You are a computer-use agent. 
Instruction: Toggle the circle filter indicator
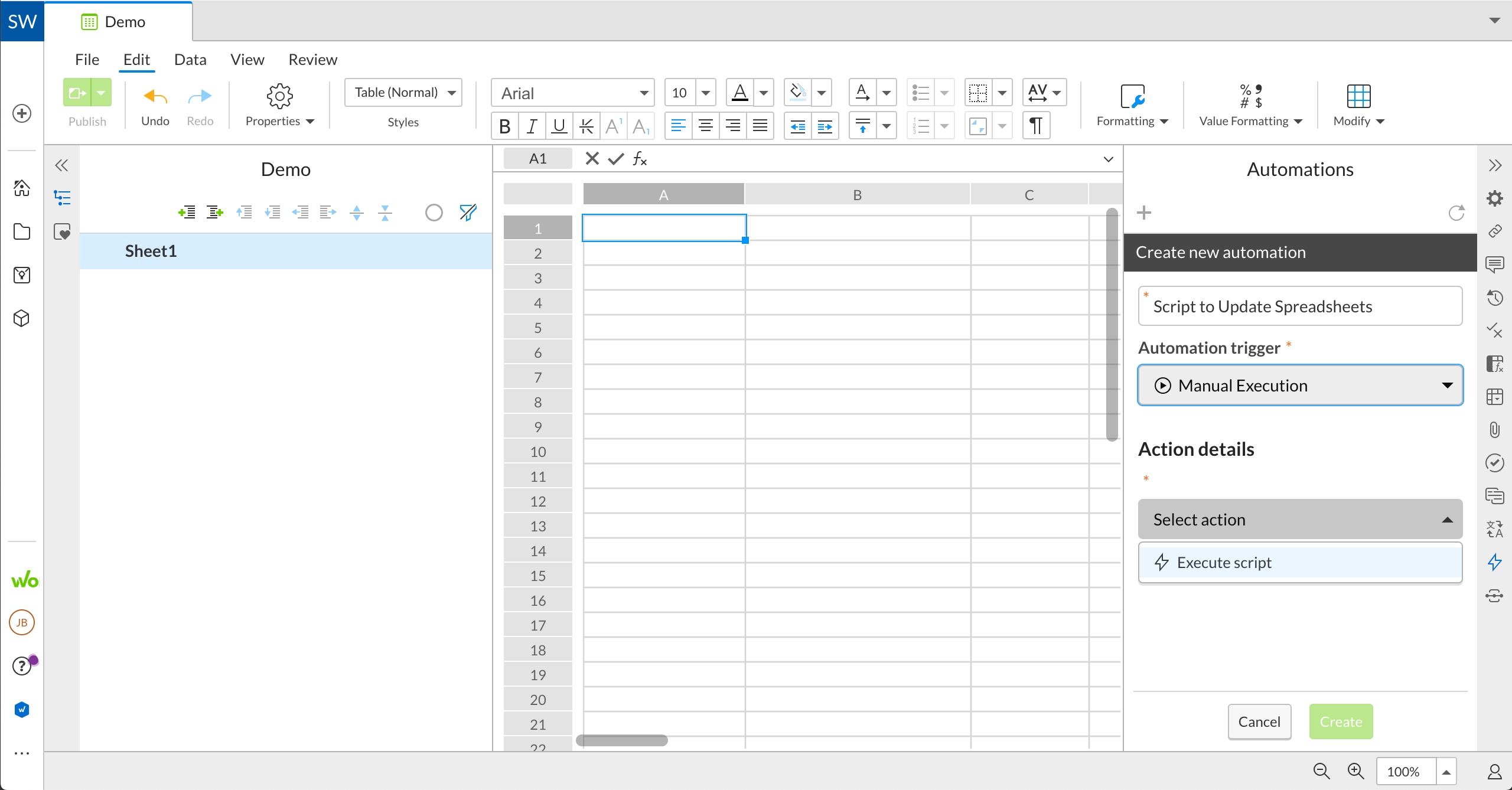tap(434, 213)
